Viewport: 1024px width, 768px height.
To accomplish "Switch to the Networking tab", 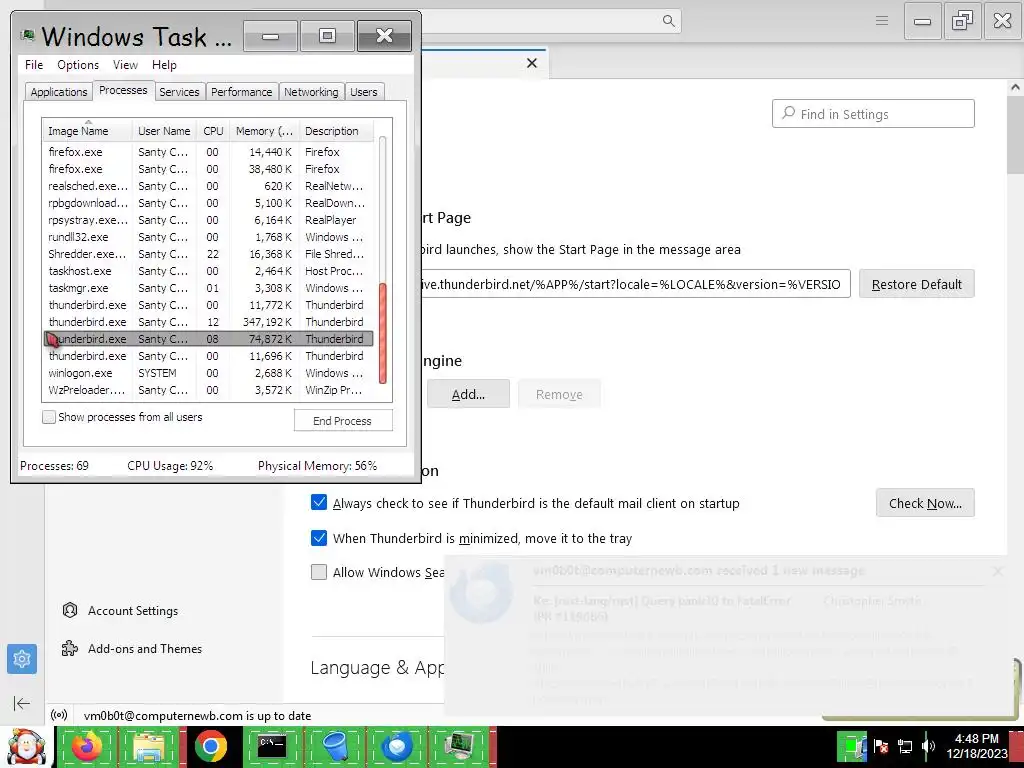I will click(x=311, y=92).
